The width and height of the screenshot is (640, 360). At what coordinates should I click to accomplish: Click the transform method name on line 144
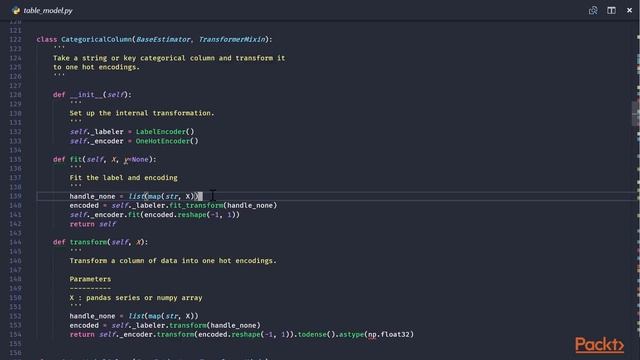coord(88,242)
